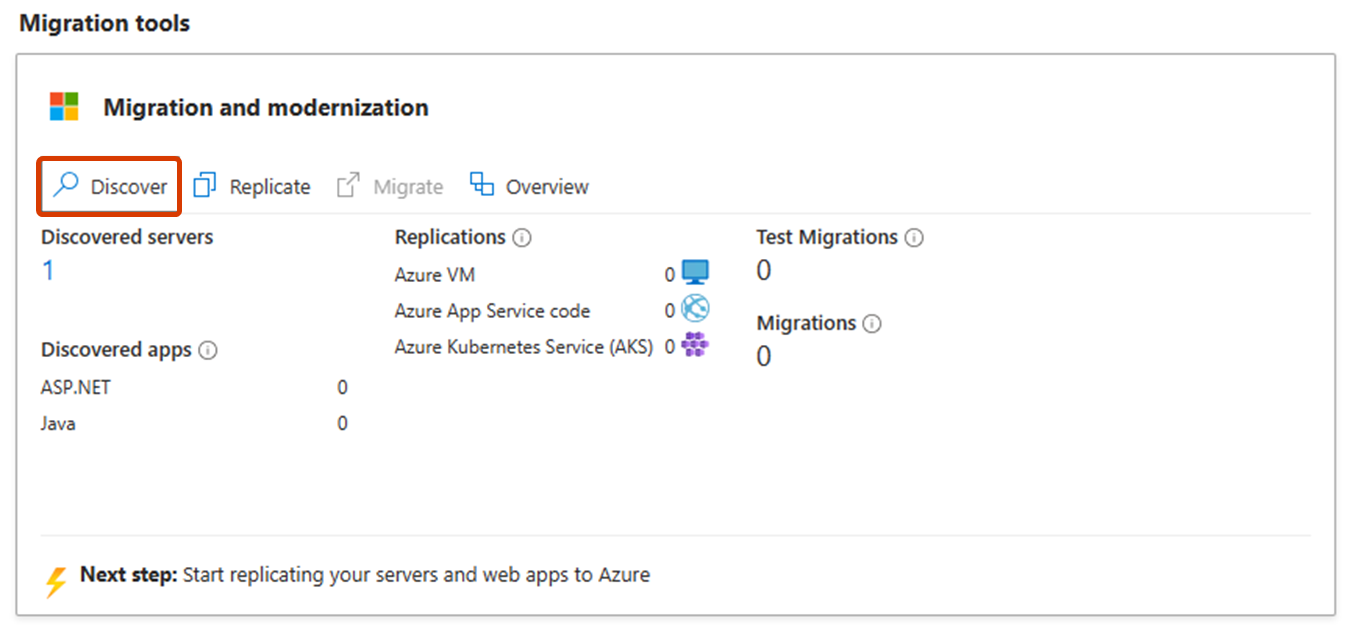
Task: Click the Replicate copy icon
Action: click(203, 185)
